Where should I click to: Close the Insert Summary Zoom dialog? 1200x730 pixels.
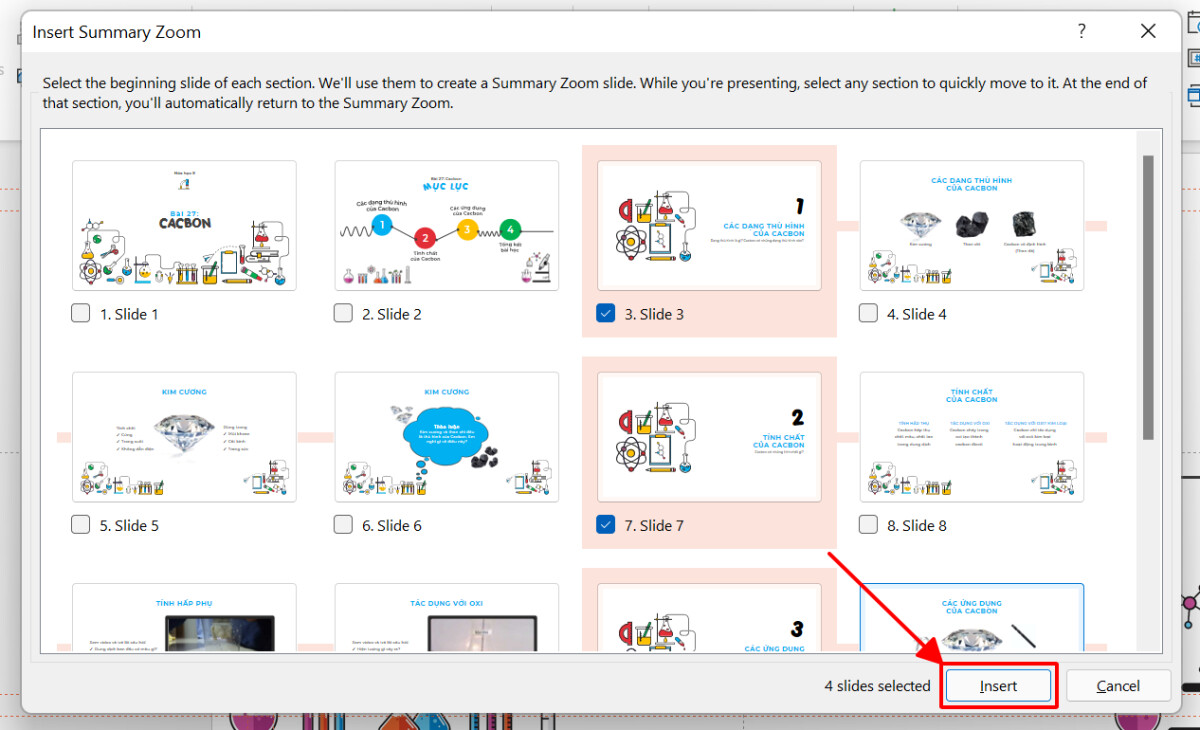(x=1147, y=31)
